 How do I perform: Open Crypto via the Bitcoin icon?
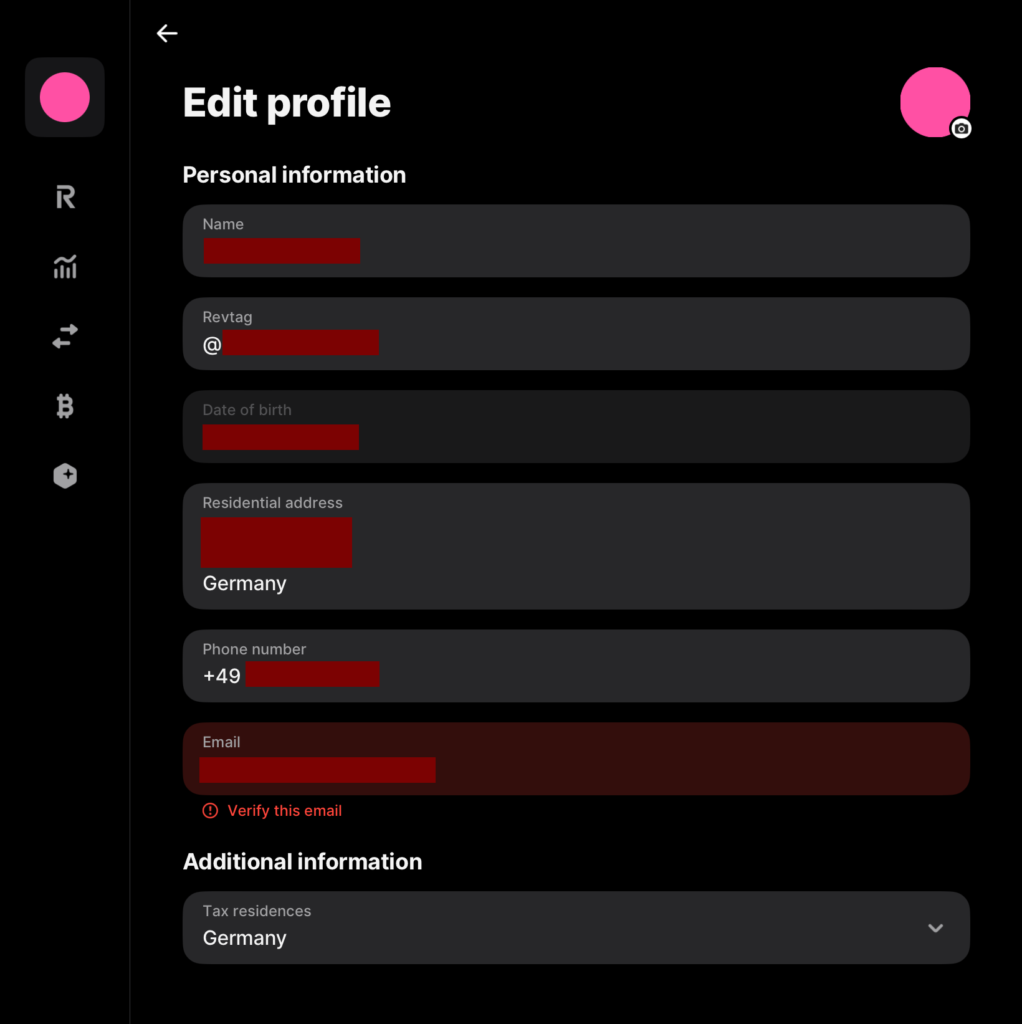(65, 406)
